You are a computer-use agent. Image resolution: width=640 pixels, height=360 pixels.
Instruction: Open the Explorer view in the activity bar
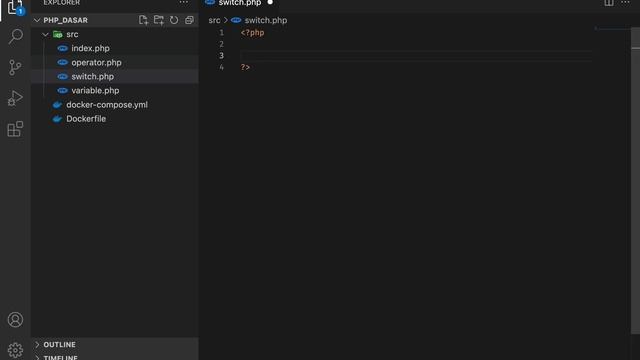click(x=15, y=7)
